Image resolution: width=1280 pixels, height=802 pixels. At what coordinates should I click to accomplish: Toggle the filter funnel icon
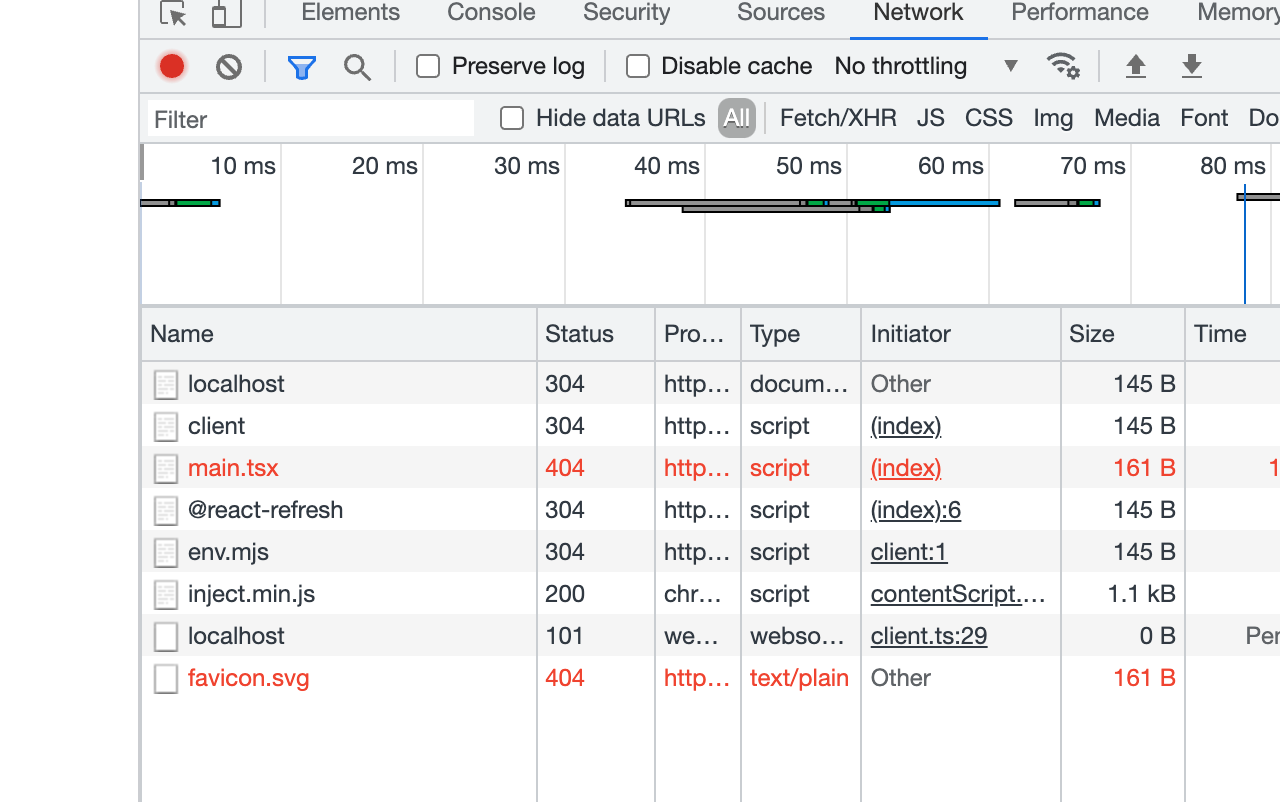pyautogui.click(x=301, y=67)
